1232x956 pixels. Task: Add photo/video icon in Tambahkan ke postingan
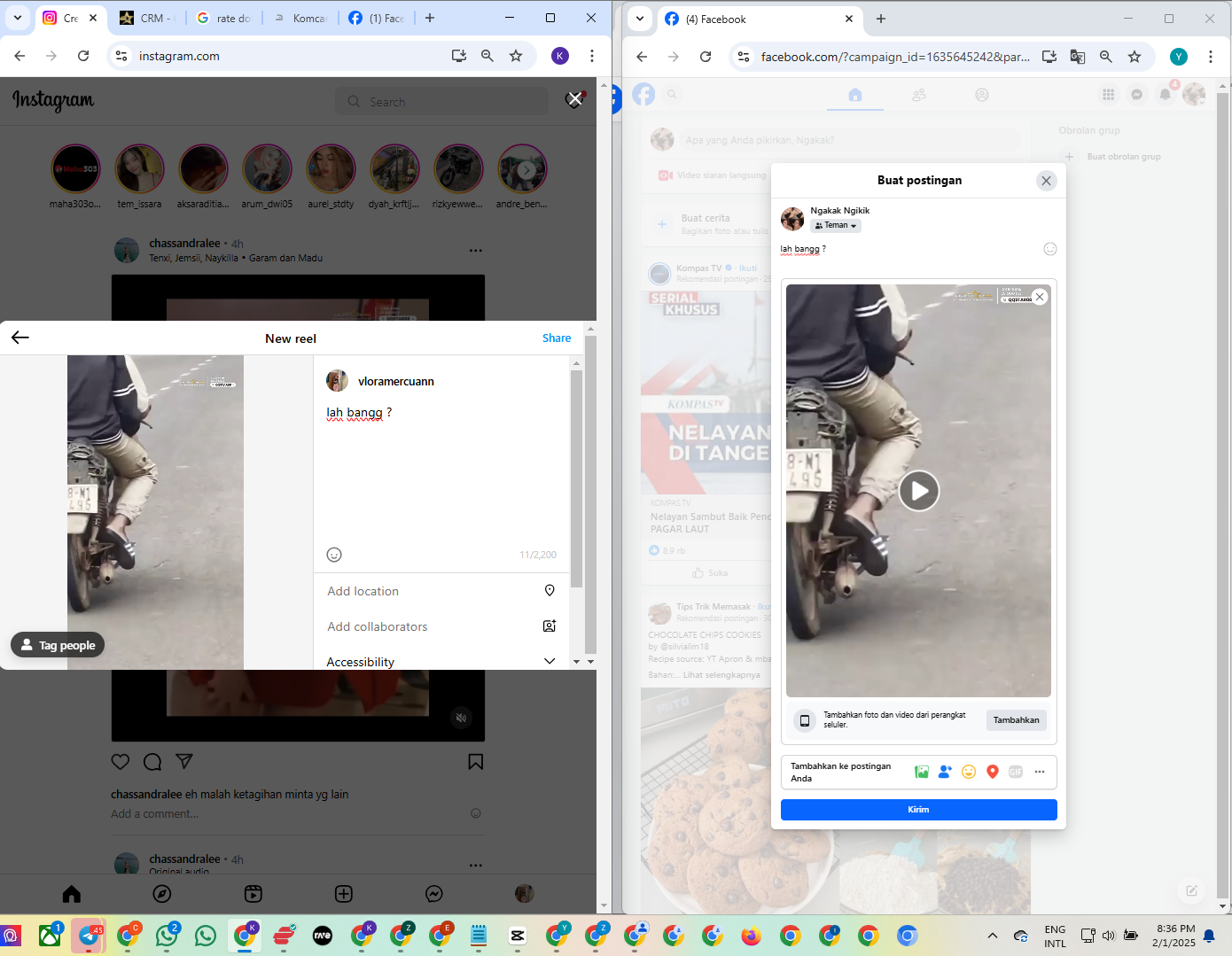point(922,772)
